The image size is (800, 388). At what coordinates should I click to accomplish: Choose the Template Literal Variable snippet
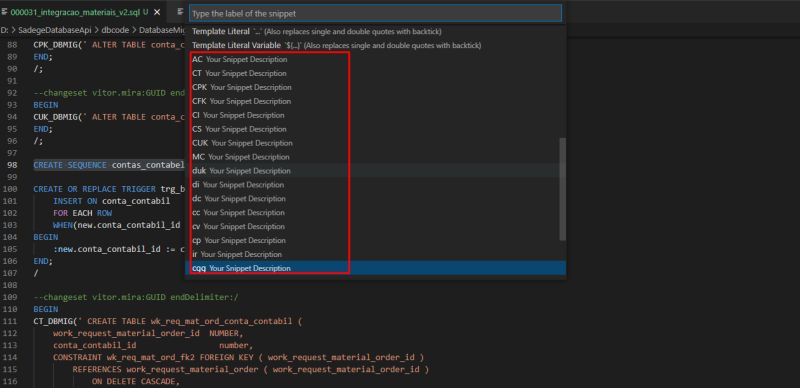point(376,45)
